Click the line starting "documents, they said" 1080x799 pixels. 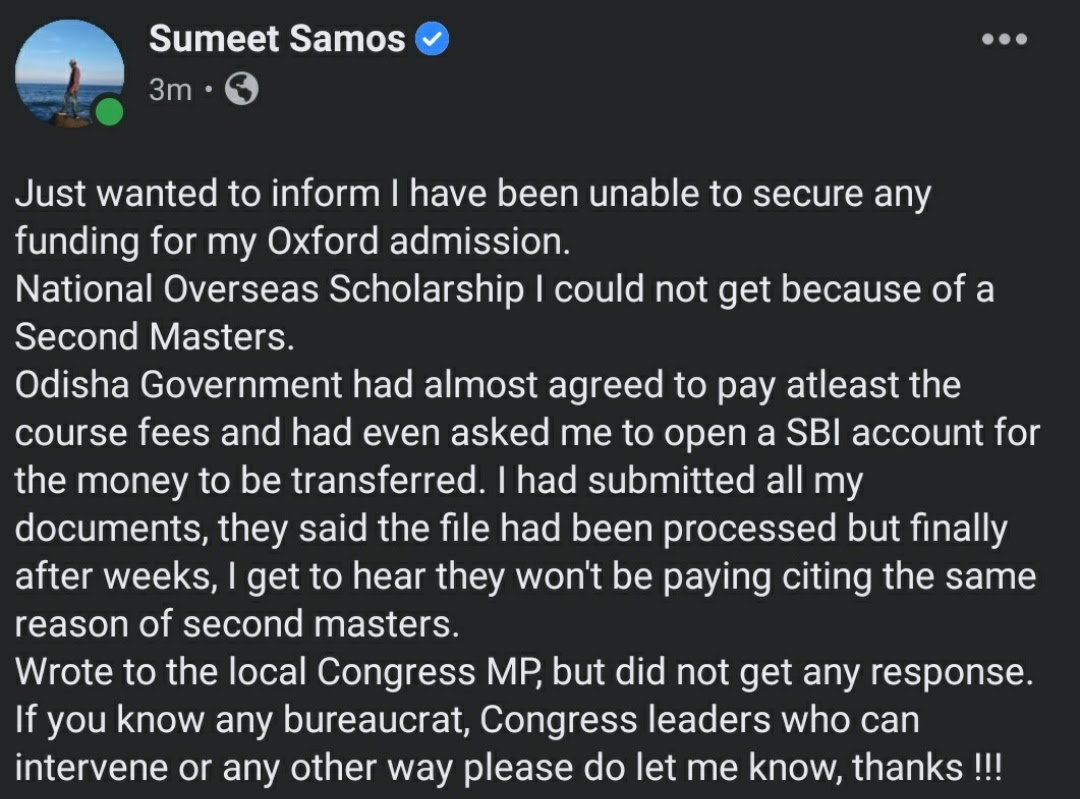click(510, 528)
